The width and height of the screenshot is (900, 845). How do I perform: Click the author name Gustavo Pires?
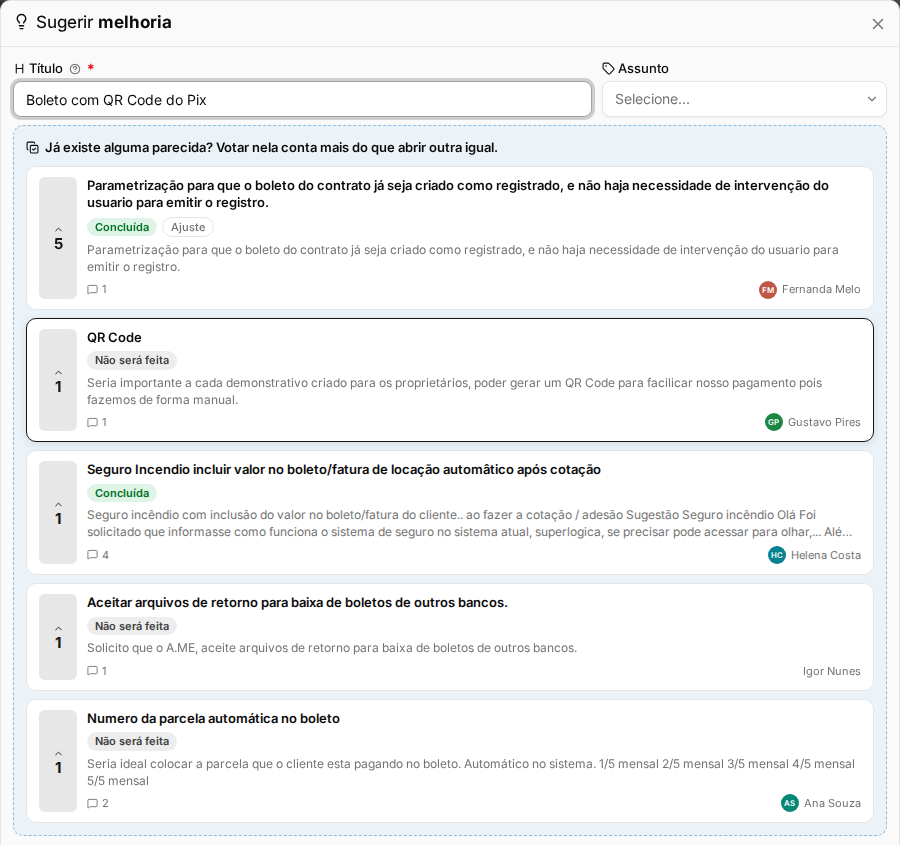[824, 422]
